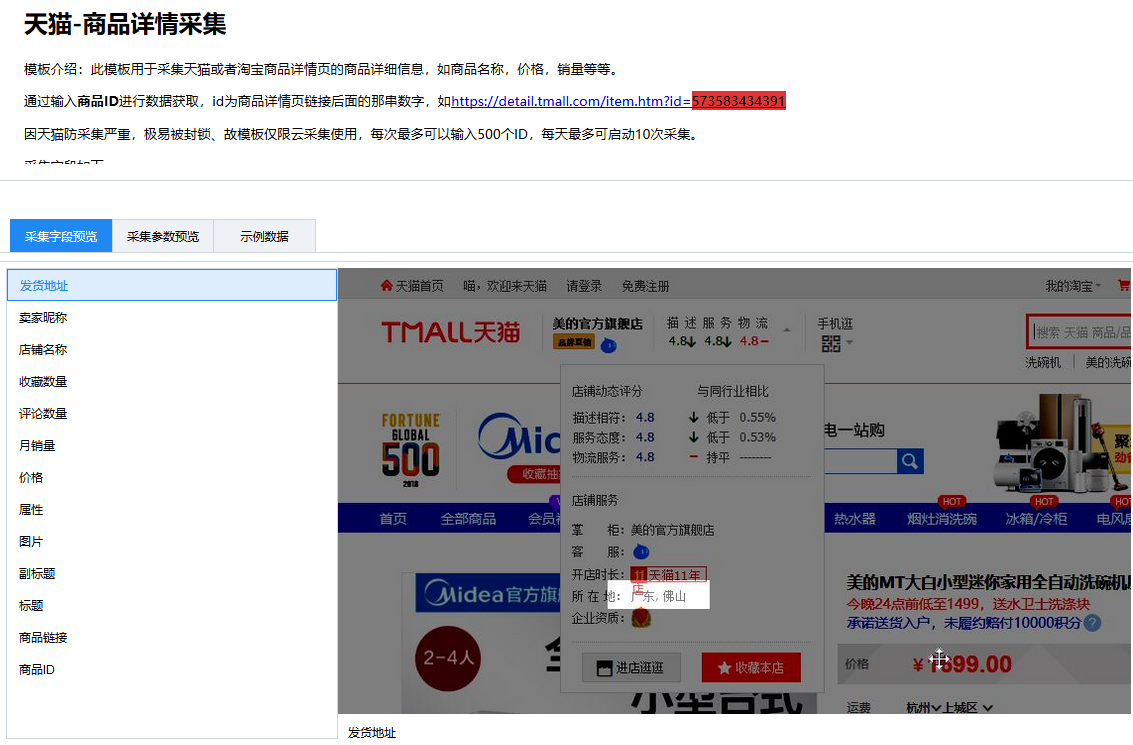Select the 店铺名称 field
This screenshot has width=1133, height=745.
click(172, 350)
